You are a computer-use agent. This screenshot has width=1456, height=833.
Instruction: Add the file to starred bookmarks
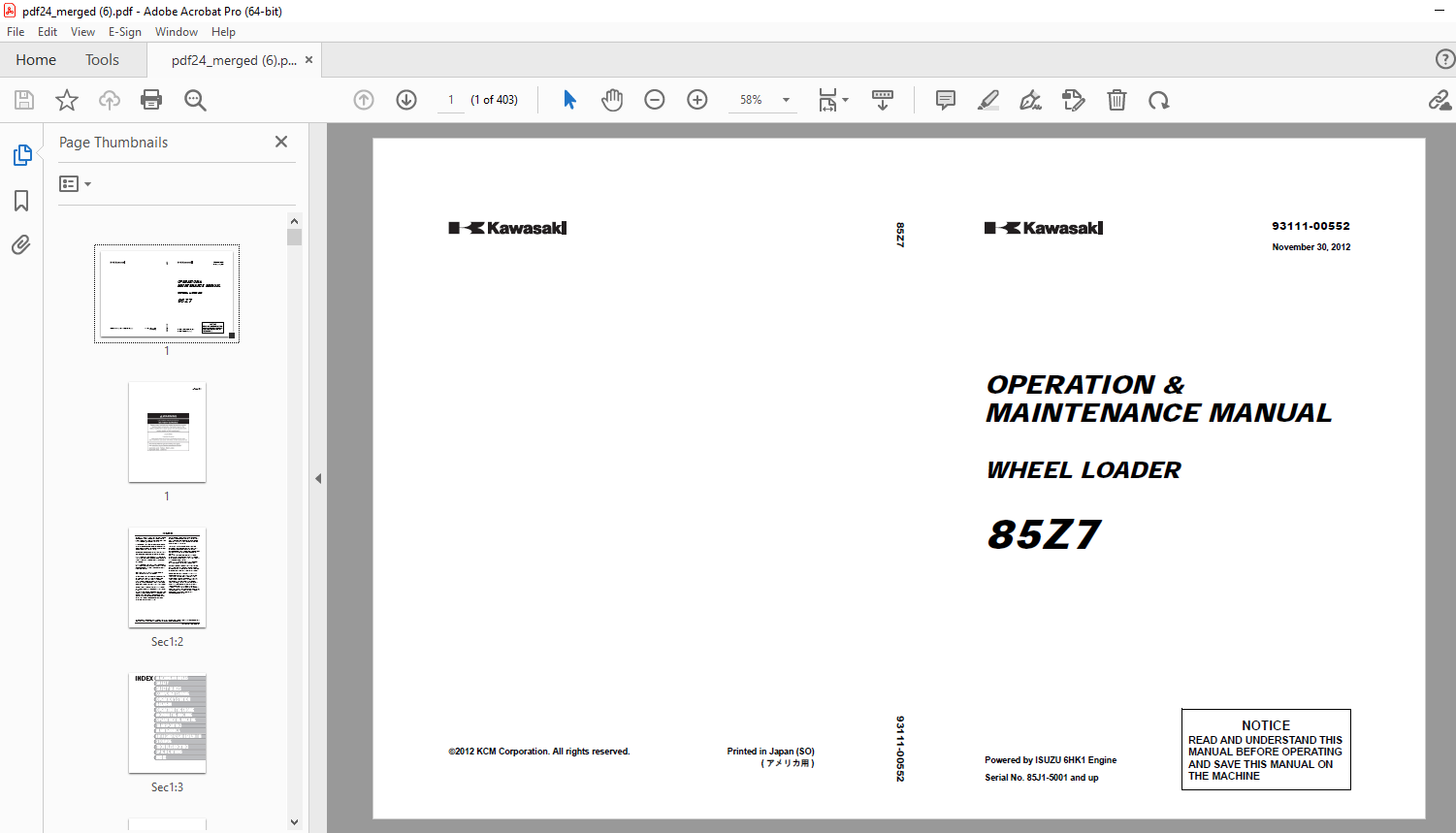point(67,100)
